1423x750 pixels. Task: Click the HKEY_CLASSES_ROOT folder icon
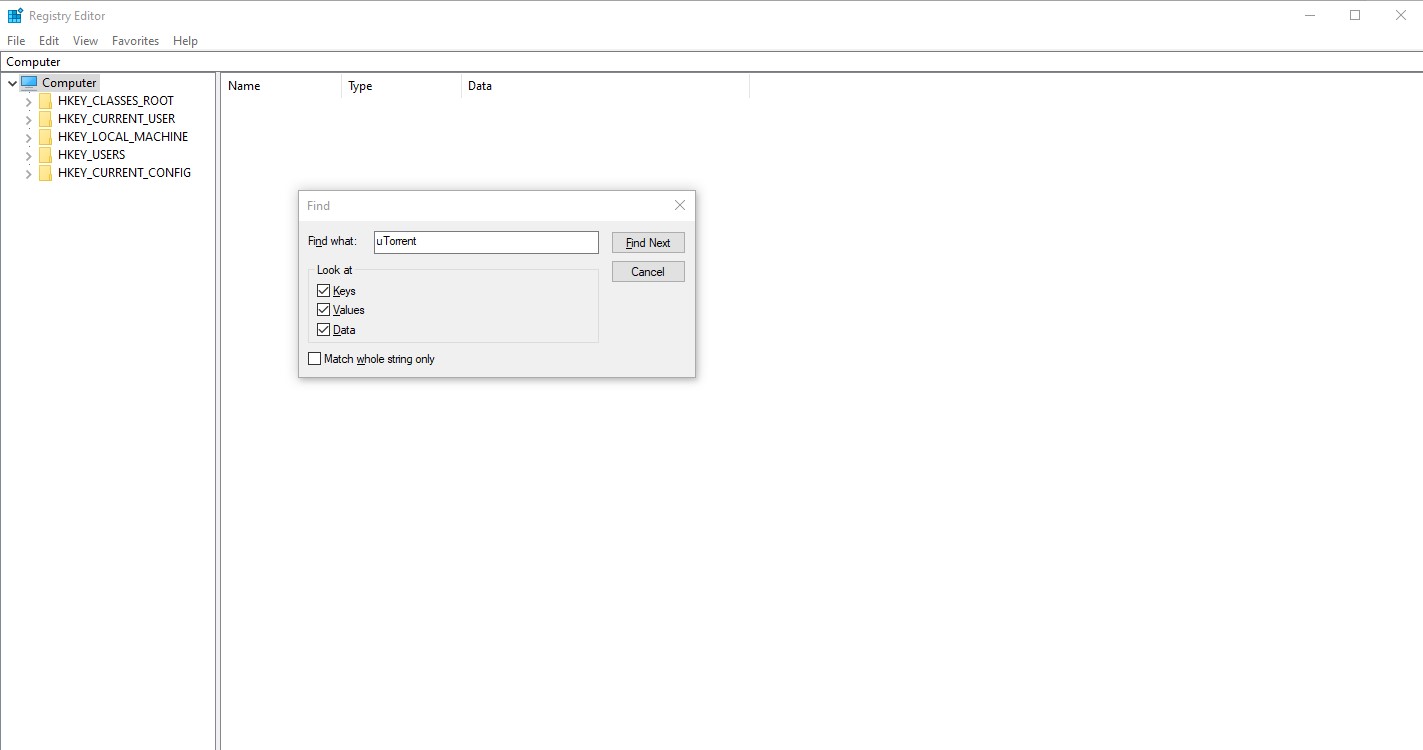pos(45,101)
